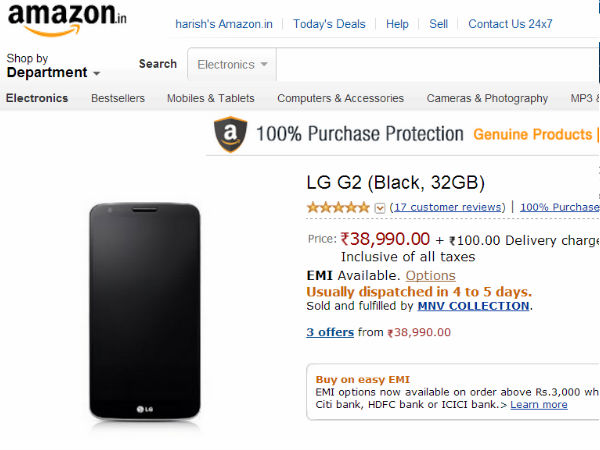Click the Sell link
600x450 pixels.
(x=439, y=24)
